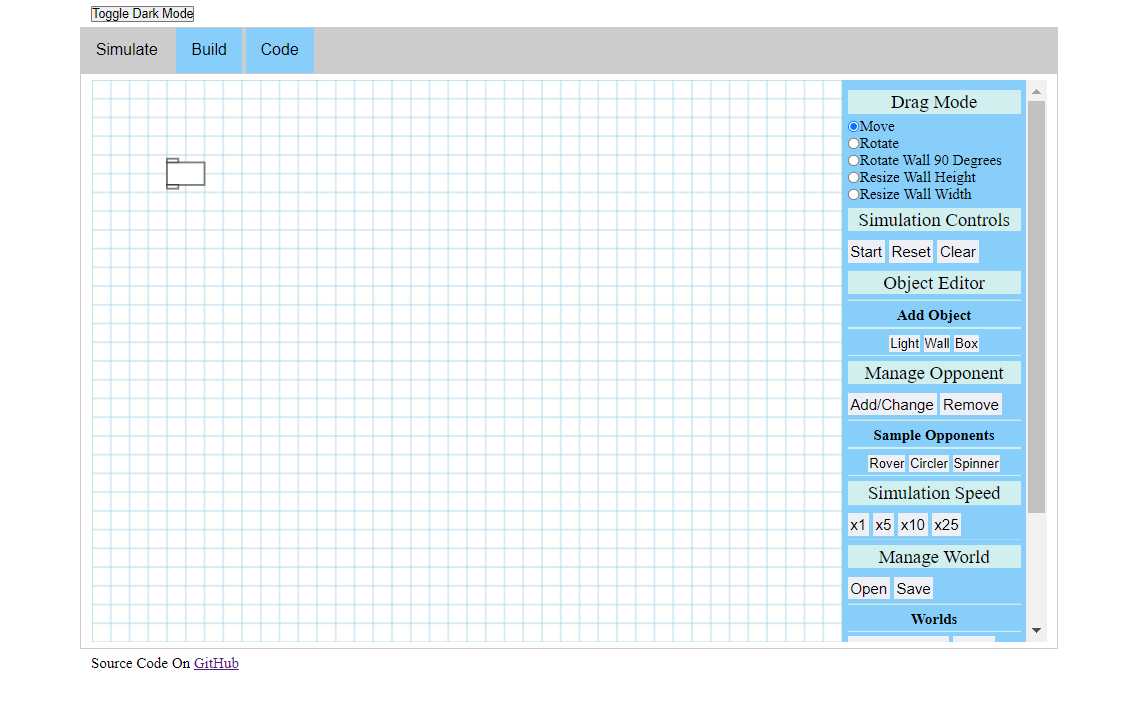Click the Simulation Speed heading
The width and height of the screenshot is (1123, 711).
pos(934,493)
